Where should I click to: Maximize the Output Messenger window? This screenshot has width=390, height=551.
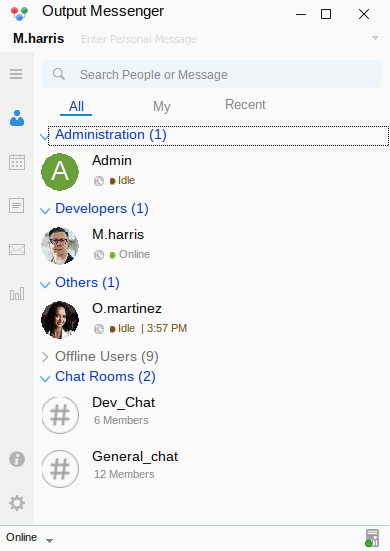[326, 14]
